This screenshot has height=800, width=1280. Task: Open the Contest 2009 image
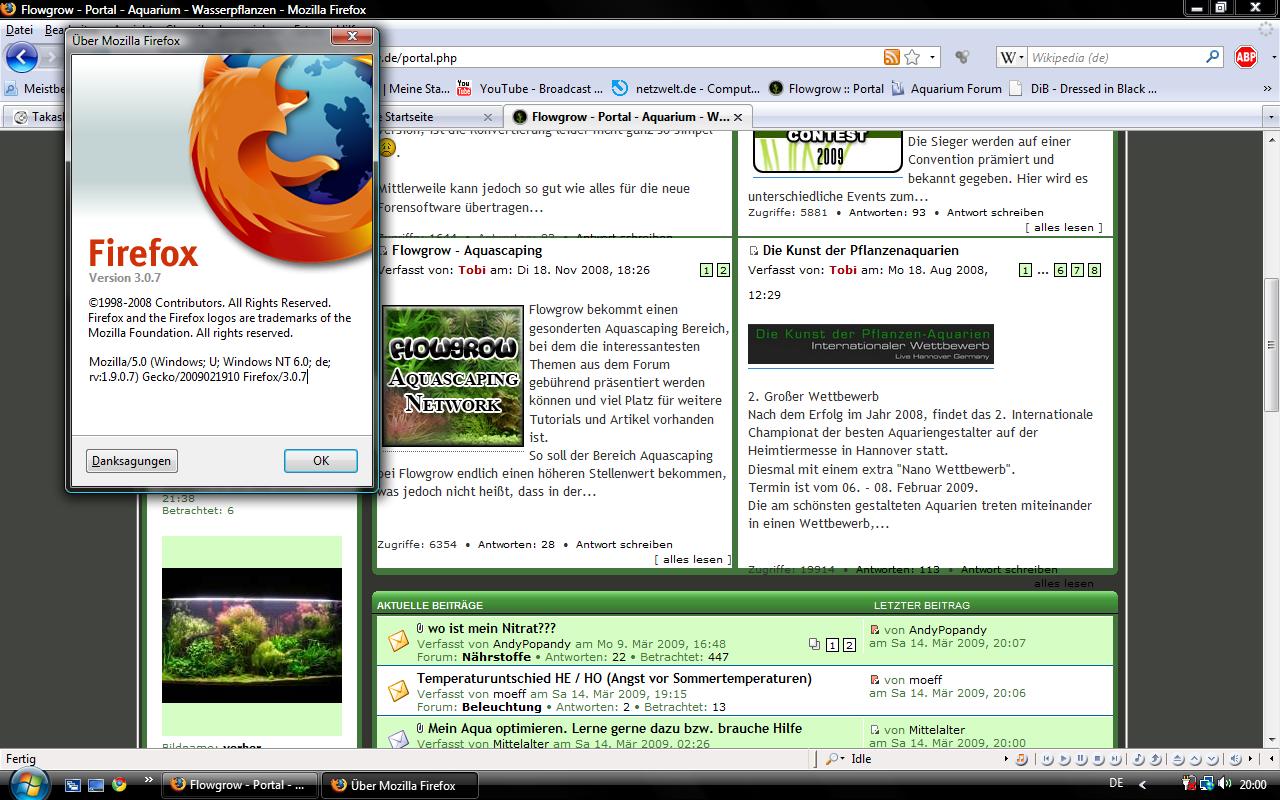pos(827,150)
